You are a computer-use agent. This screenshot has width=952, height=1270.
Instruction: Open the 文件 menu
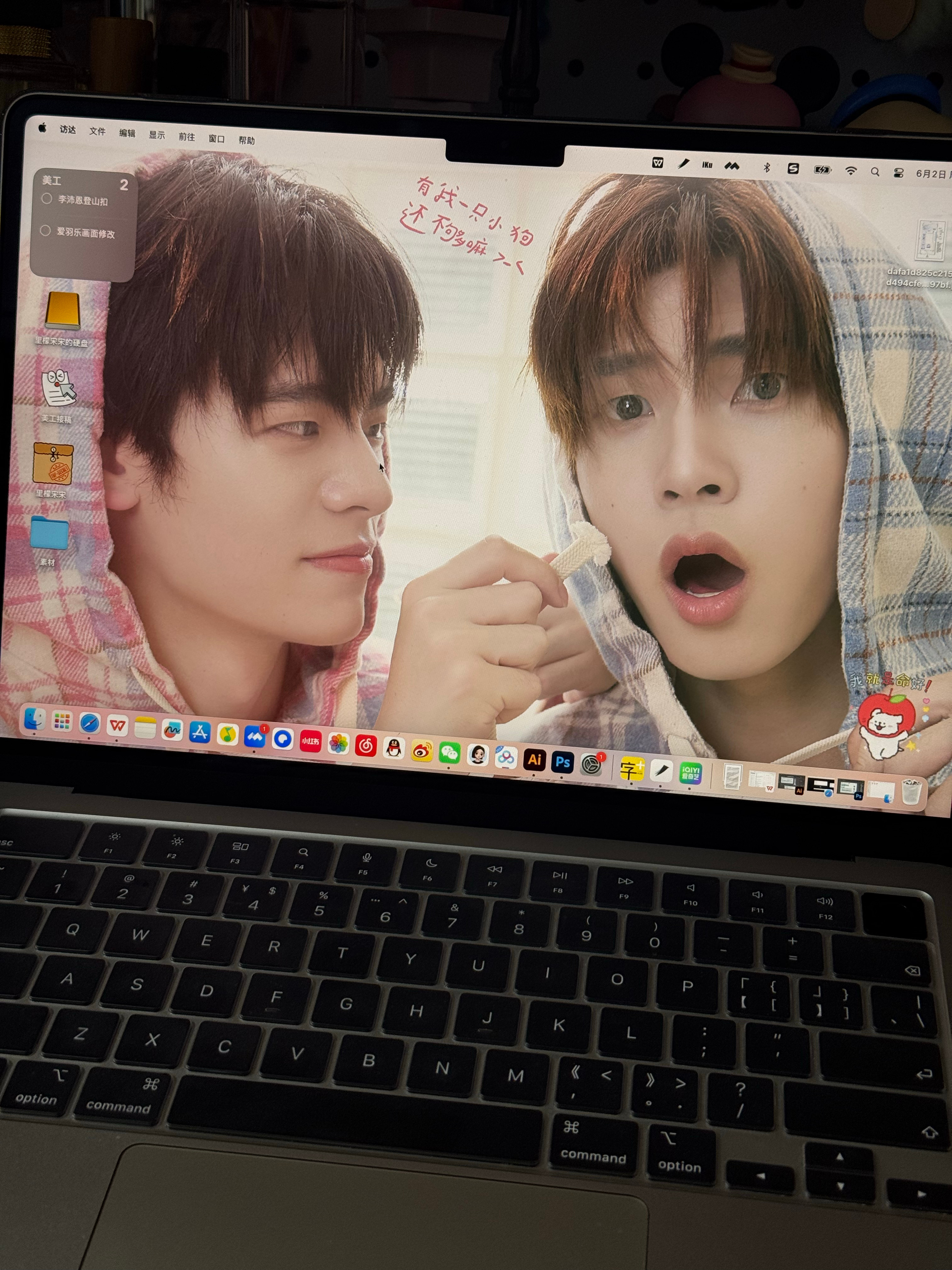[x=98, y=131]
